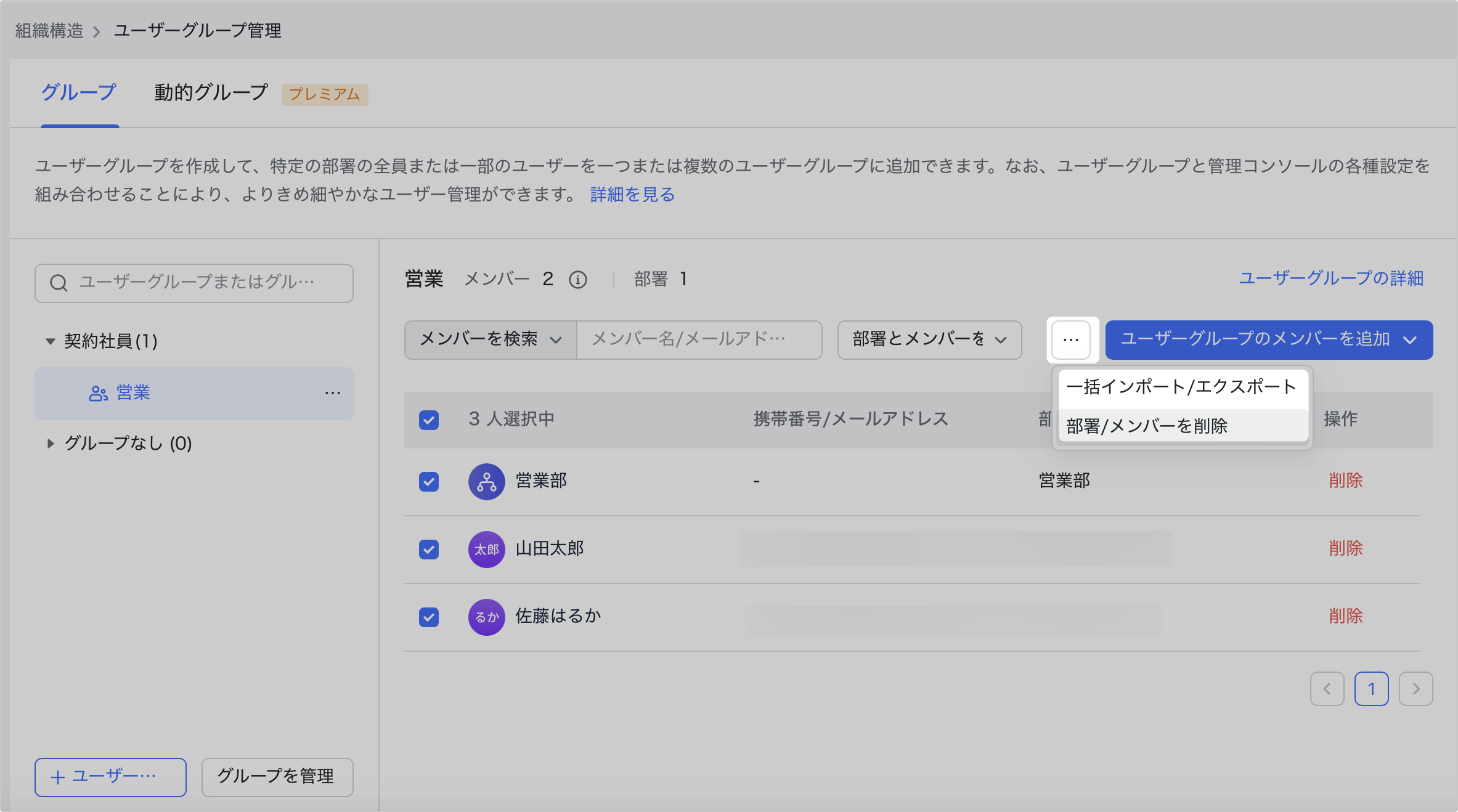The height and width of the screenshot is (812, 1458).
Task: Uncheck the select-all header checkbox
Action: pyautogui.click(x=429, y=420)
